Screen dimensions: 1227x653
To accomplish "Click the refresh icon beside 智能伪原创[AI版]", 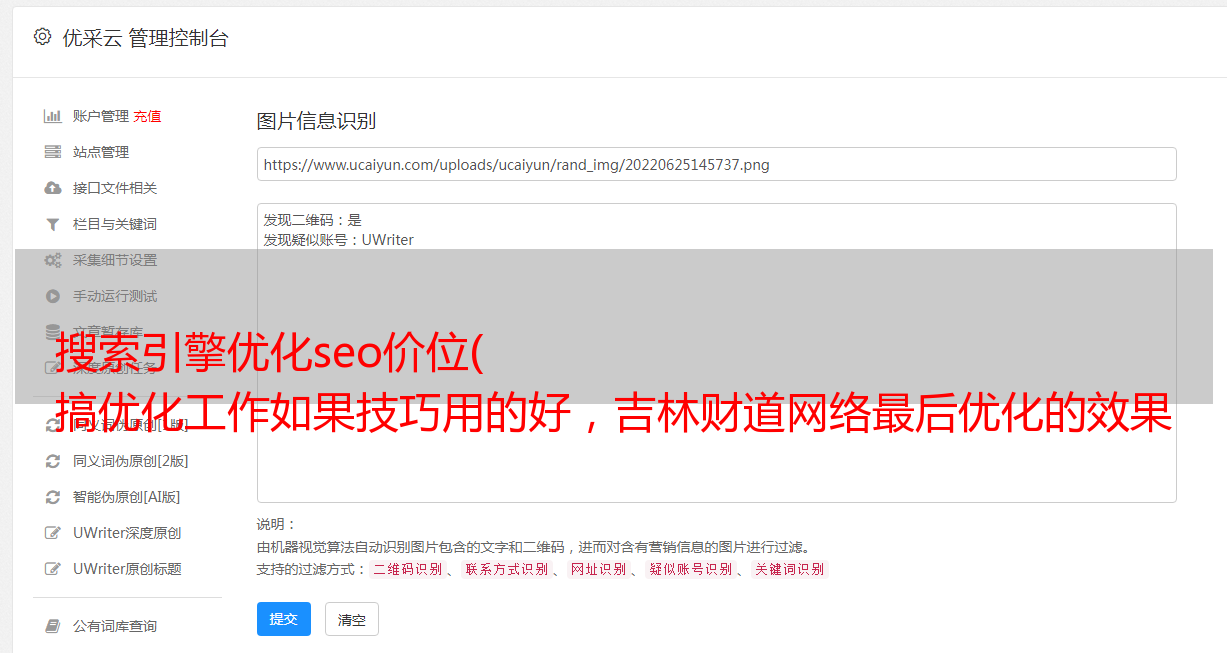I will pyautogui.click(x=53, y=497).
